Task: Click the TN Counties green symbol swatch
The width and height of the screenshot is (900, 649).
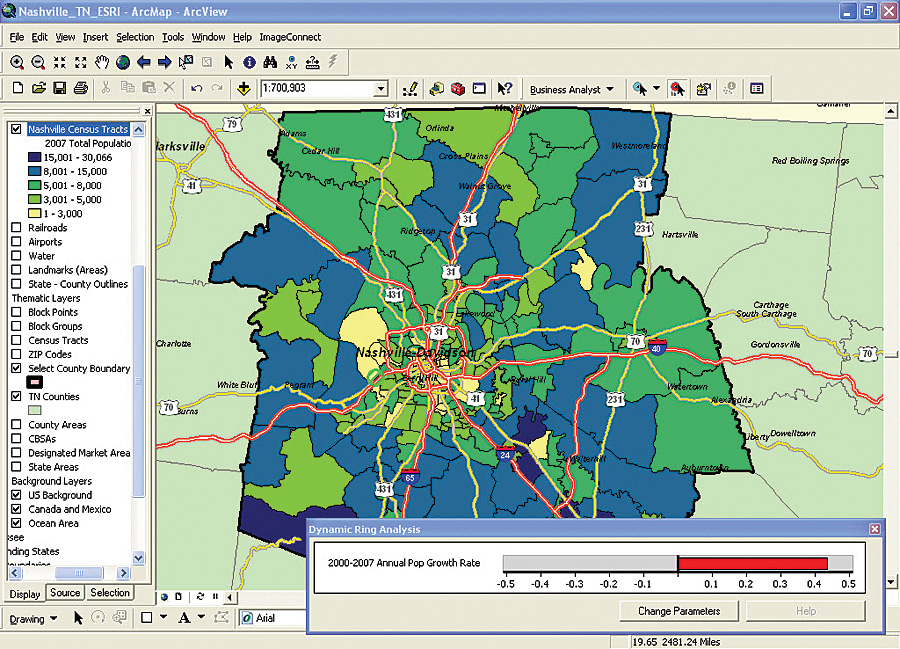Action: coord(34,410)
